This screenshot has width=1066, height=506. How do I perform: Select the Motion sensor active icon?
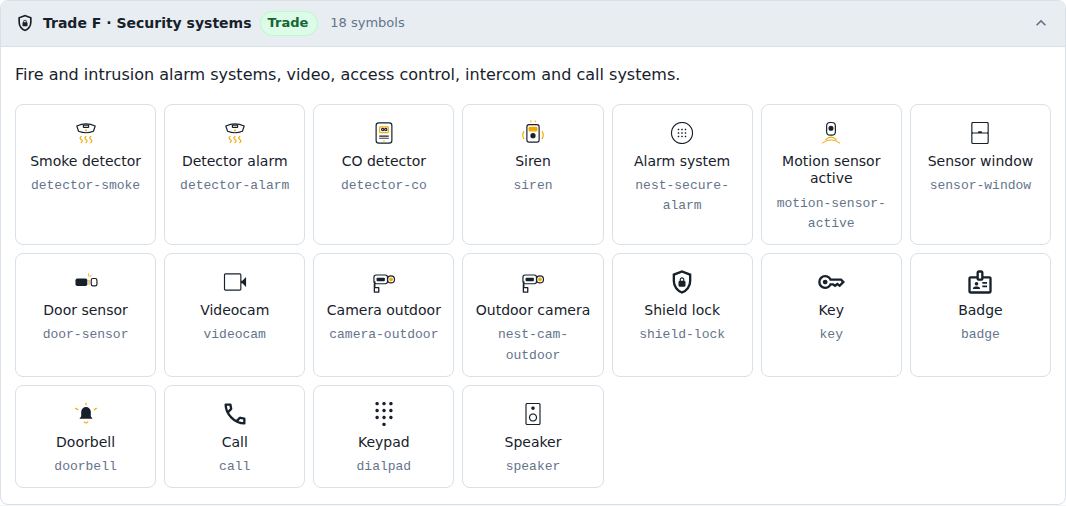pyautogui.click(x=831, y=133)
